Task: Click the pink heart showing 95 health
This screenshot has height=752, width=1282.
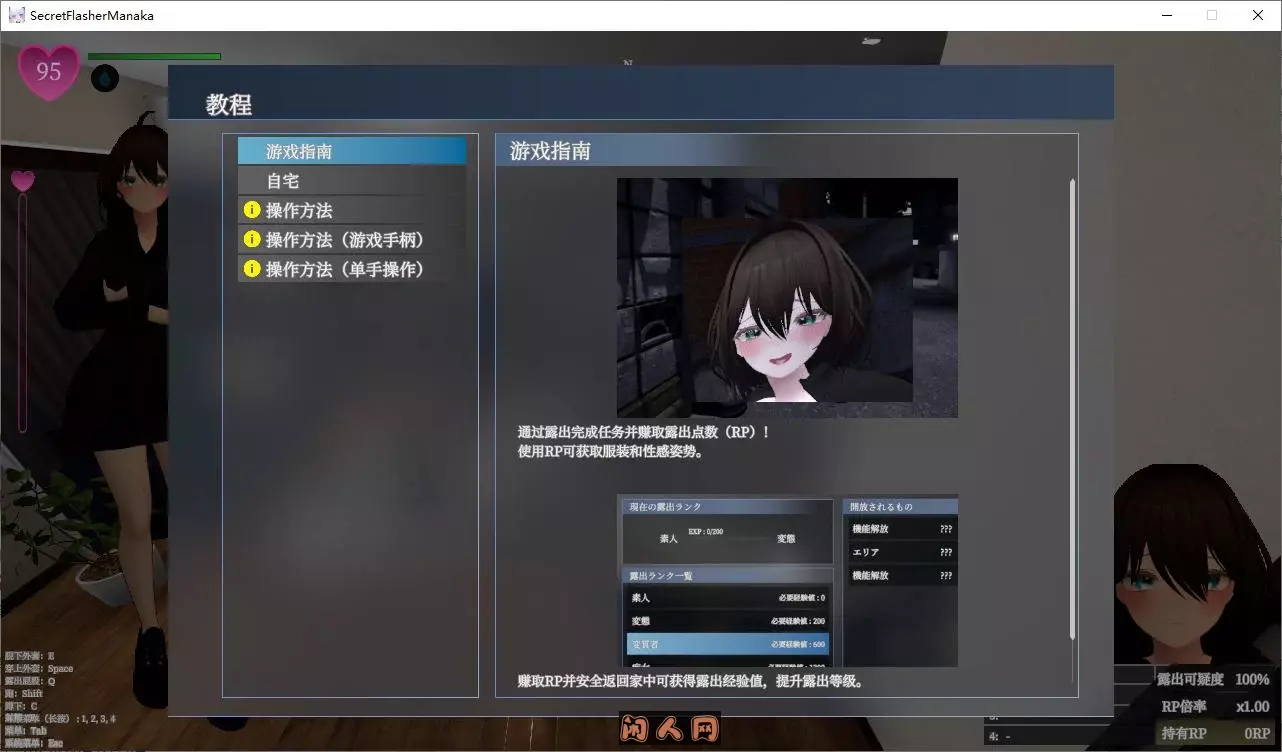Action: (47, 71)
